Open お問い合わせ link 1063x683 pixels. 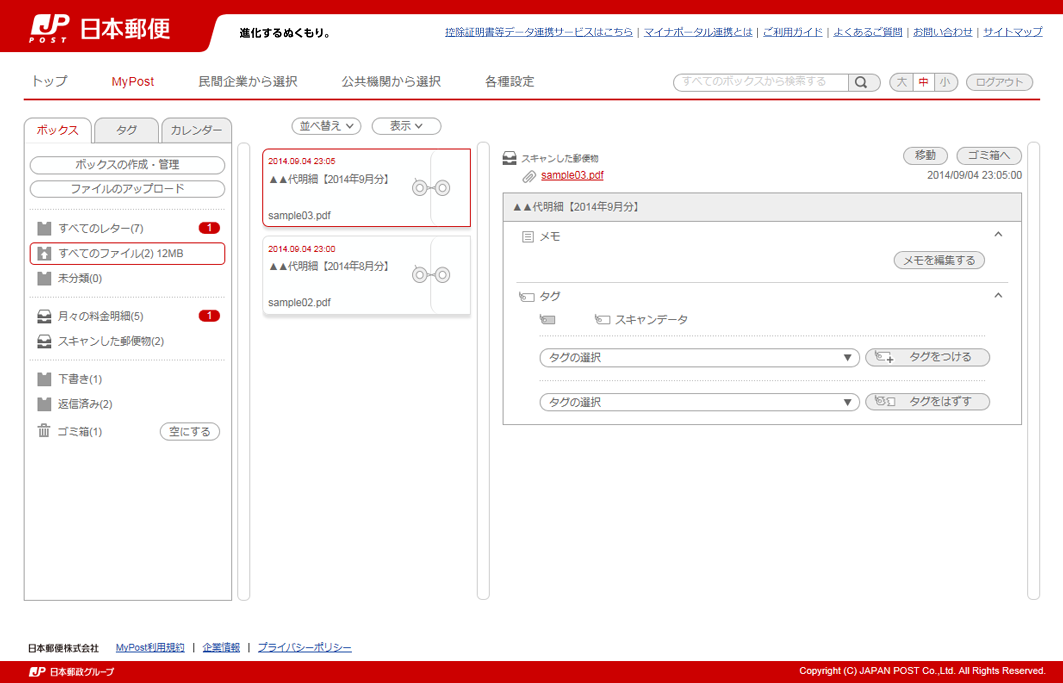tap(942, 32)
